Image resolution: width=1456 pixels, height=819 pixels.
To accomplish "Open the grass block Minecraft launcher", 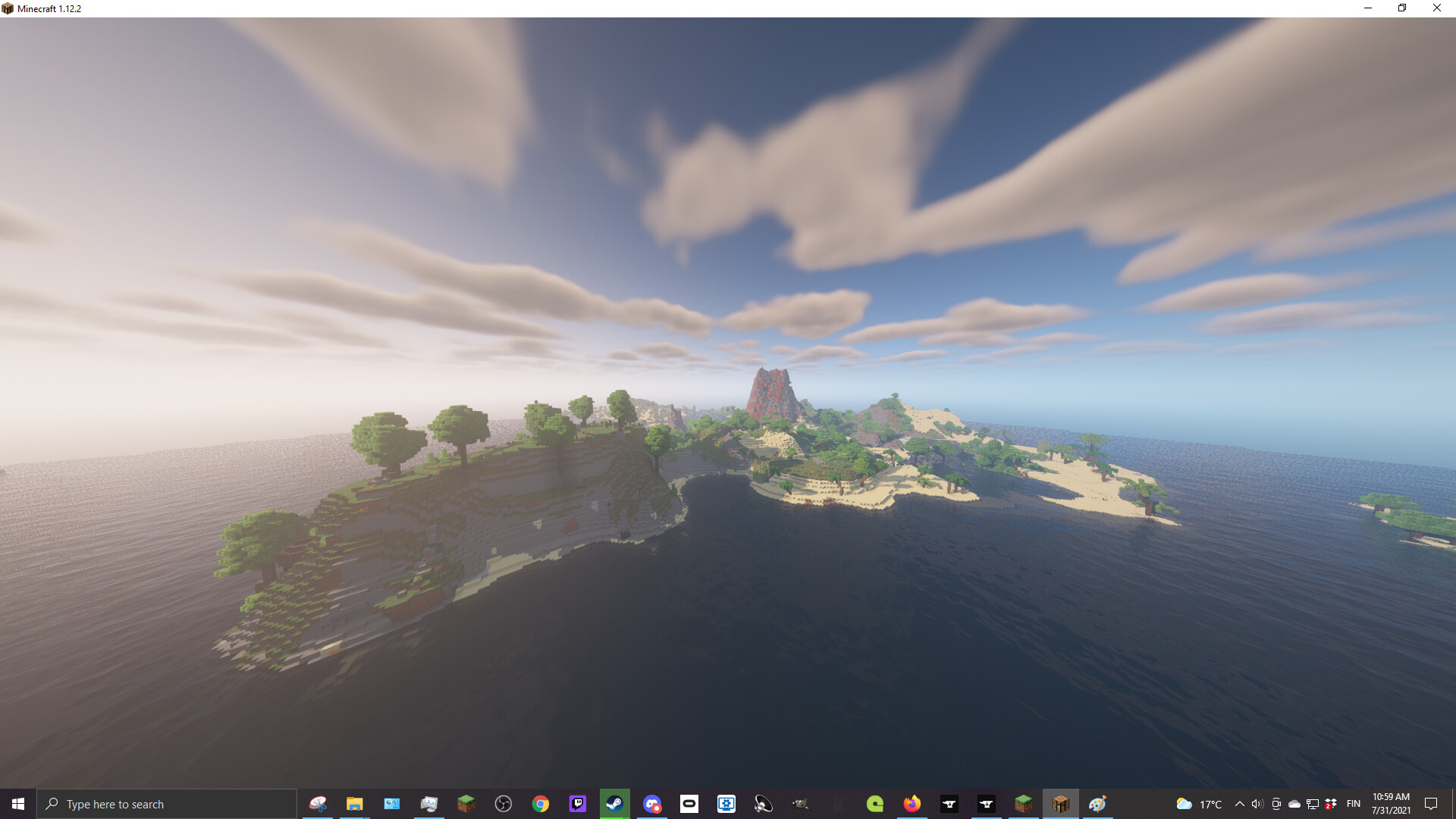I will tap(1024, 804).
